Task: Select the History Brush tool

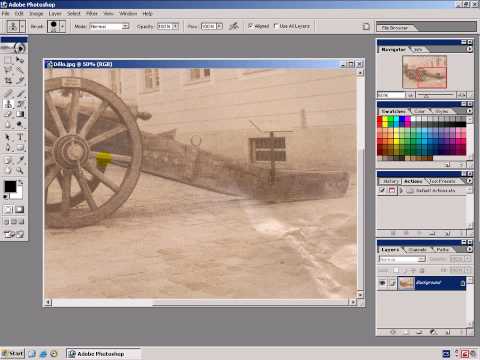Action: coord(20,104)
